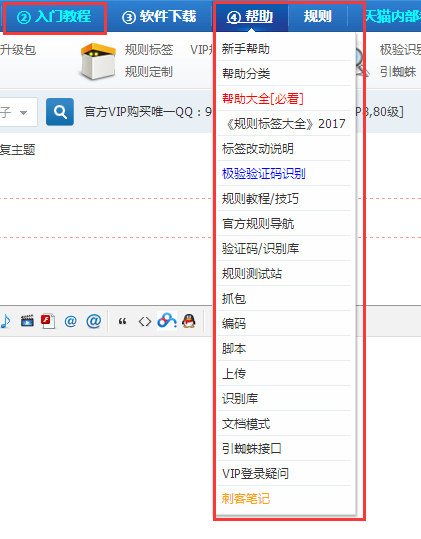Click the smaller @ mention icon
Screen dimensions: 421x539
tap(70, 321)
